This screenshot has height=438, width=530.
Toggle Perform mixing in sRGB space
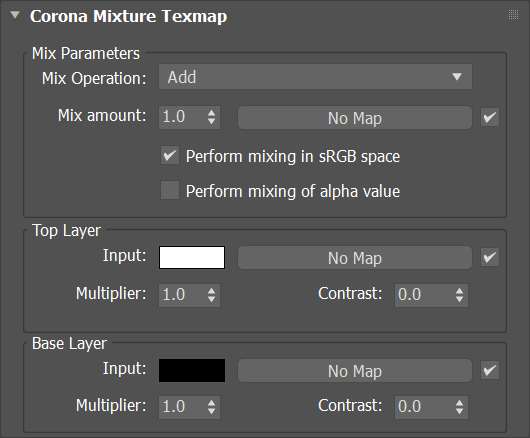[x=170, y=155]
